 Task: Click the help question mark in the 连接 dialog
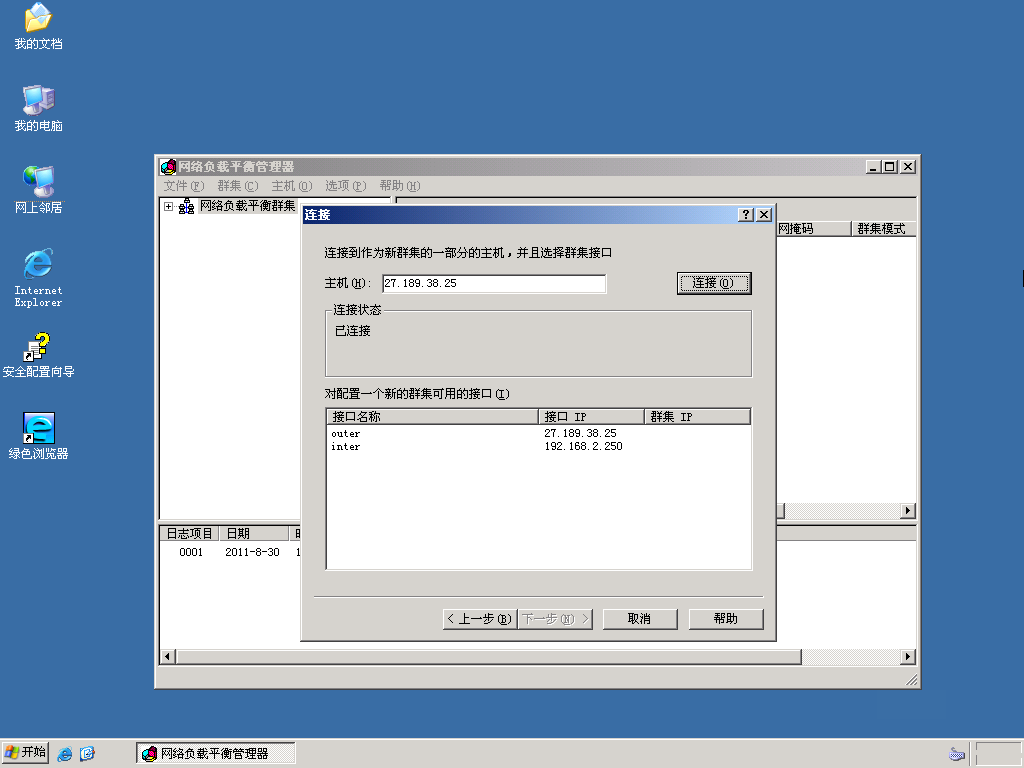(x=746, y=215)
